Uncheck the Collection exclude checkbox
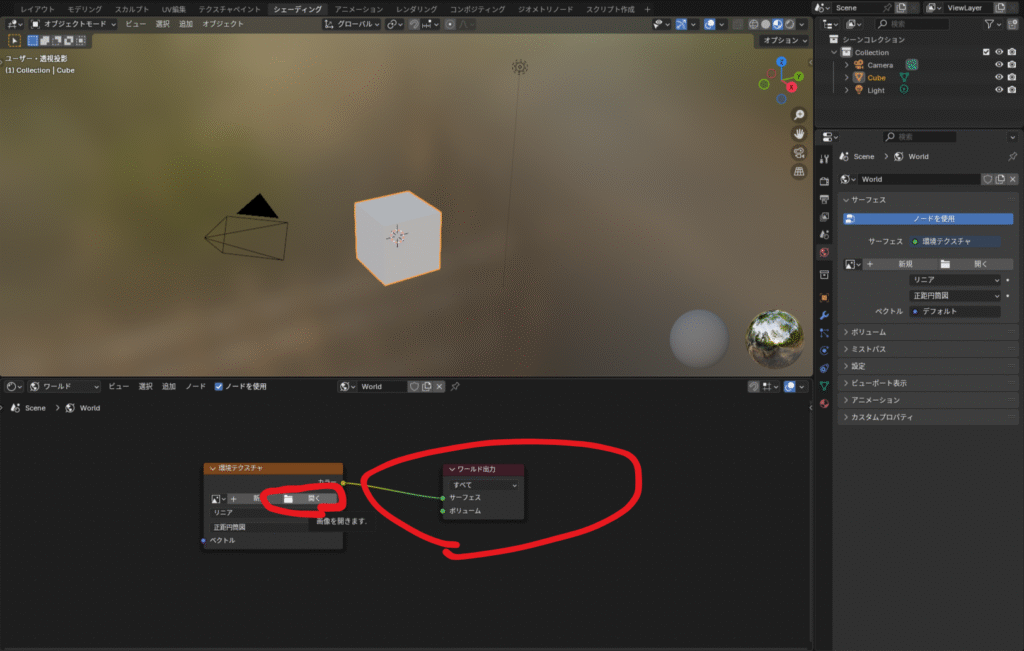The image size is (1024, 651). [x=986, y=52]
